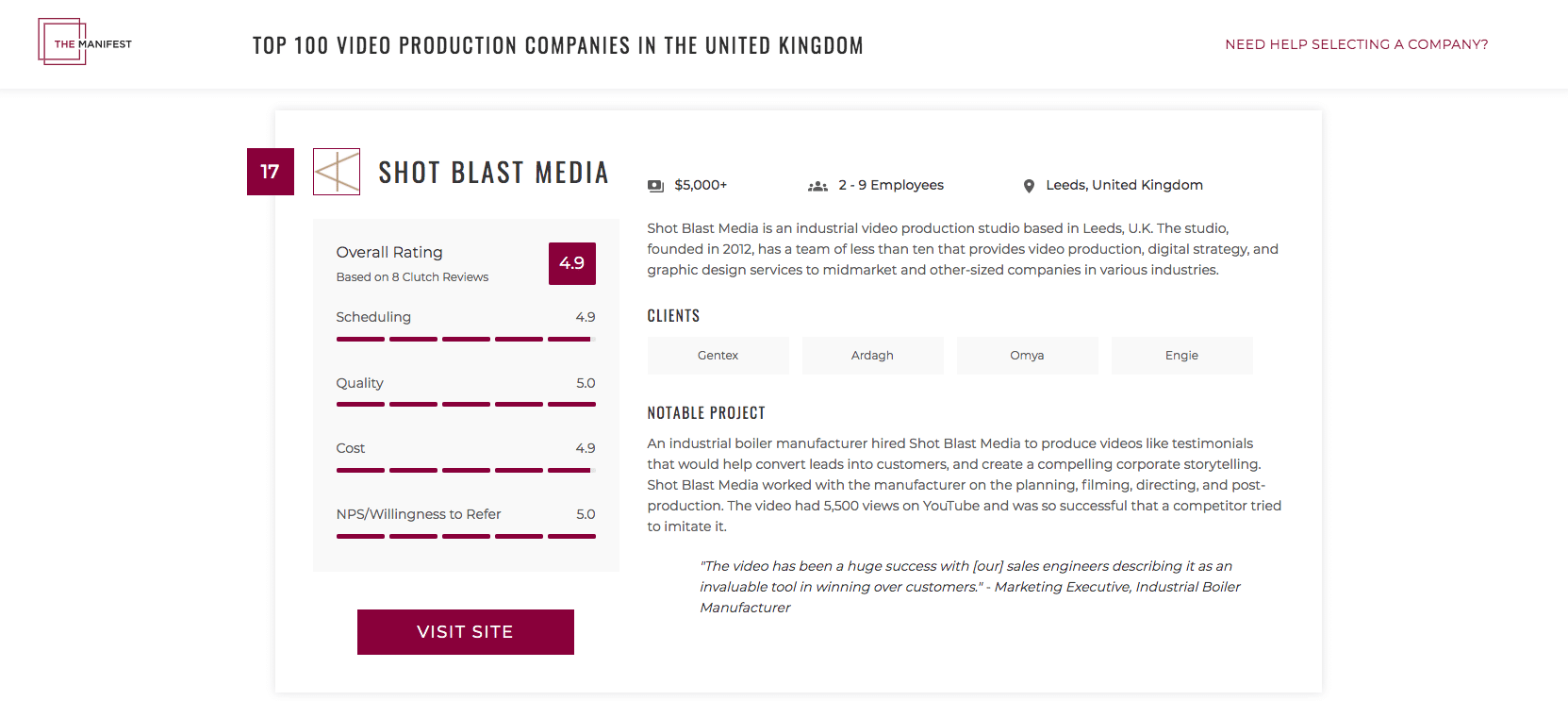Click 'Based on 8 Clutch Reviews' text
The height and width of the screenshot is (701, 1568).
412,277
